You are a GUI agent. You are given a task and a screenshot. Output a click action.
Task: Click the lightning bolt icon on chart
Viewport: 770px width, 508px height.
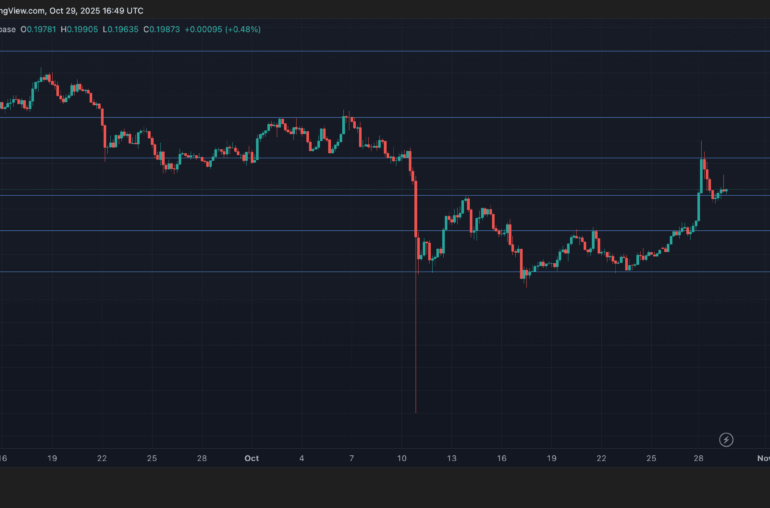[726, 439]
